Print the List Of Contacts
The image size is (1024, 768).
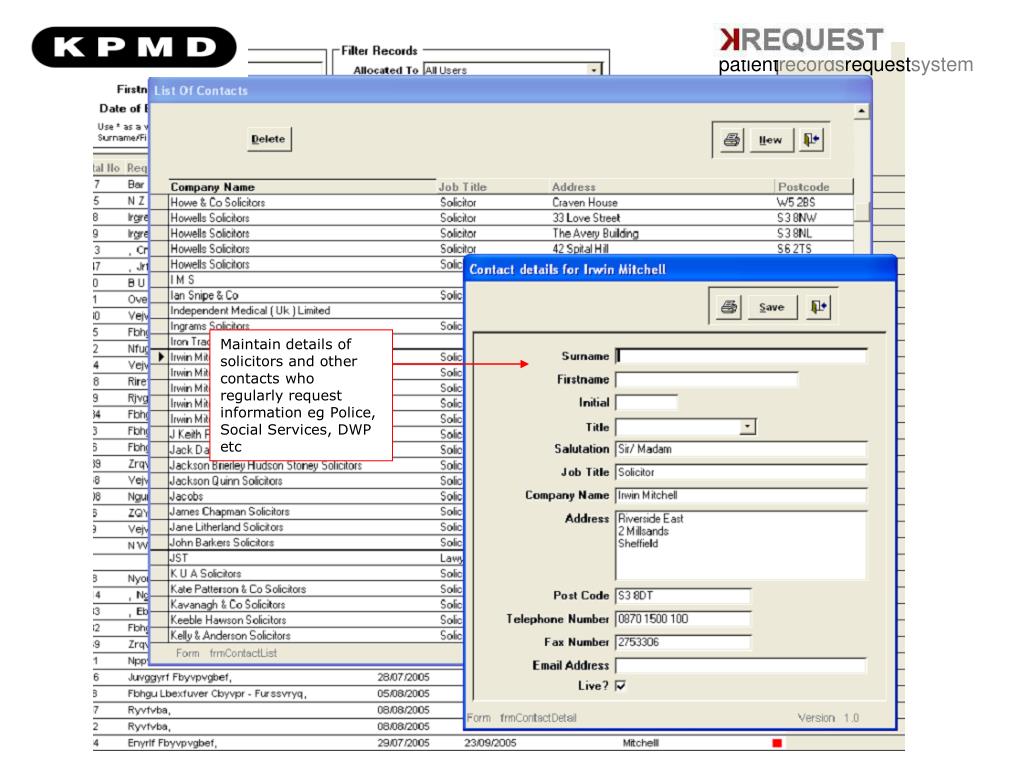click(731, 140)
